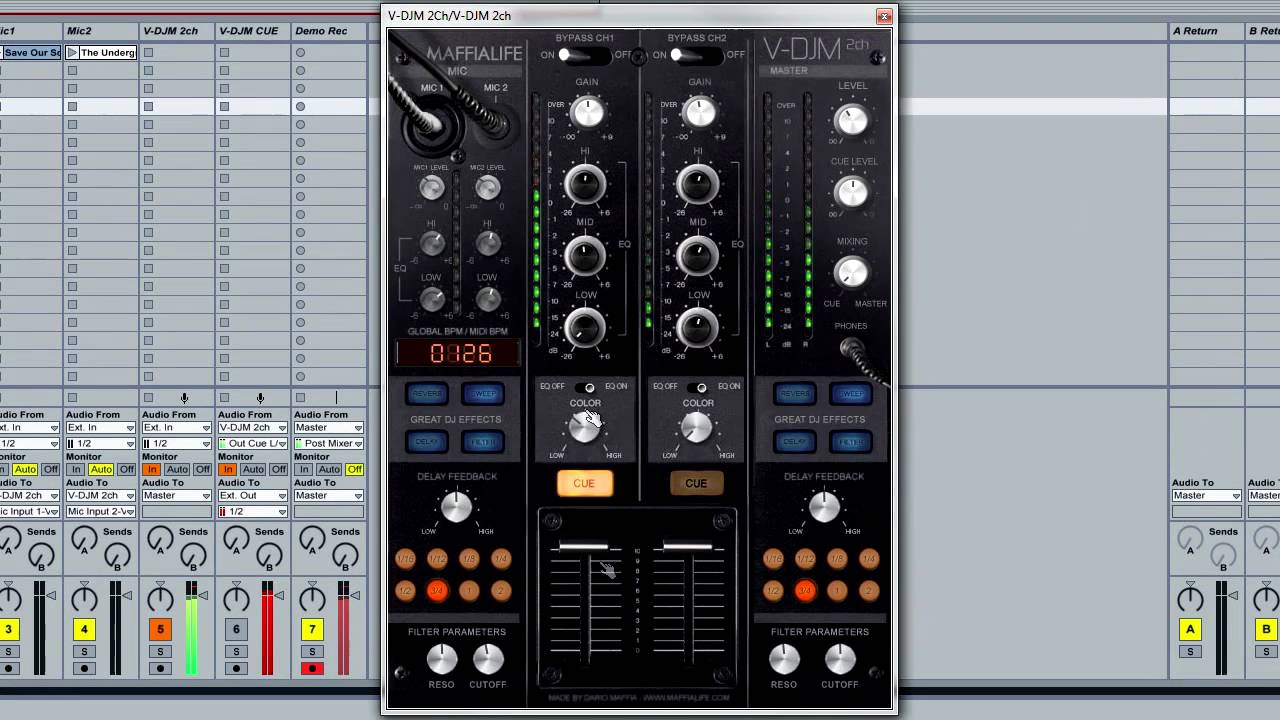Activate REVERSE effect in master section
Viewport: 1280px width, 720px height.
795,394
